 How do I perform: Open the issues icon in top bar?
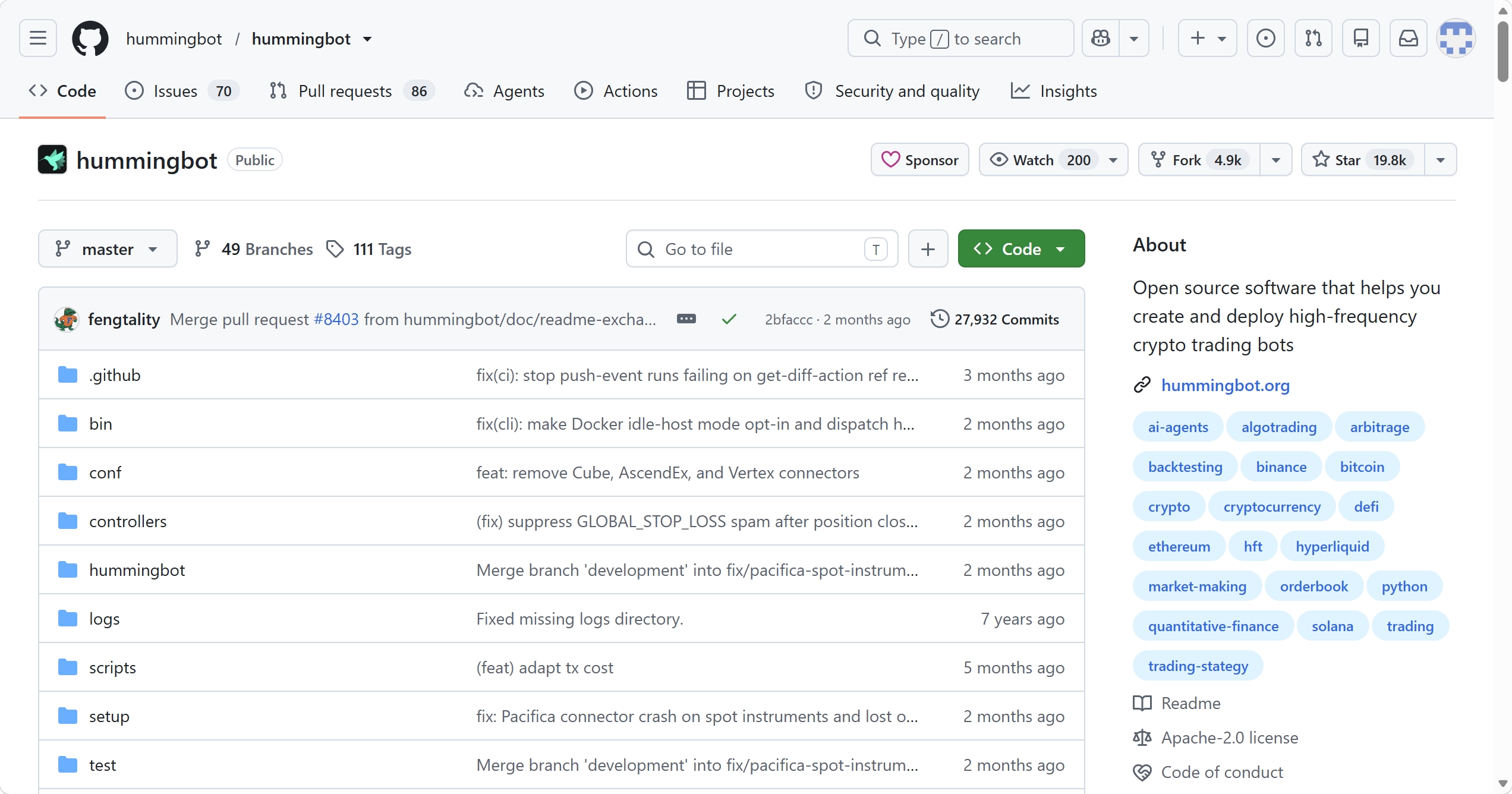tap(1266, 39)
